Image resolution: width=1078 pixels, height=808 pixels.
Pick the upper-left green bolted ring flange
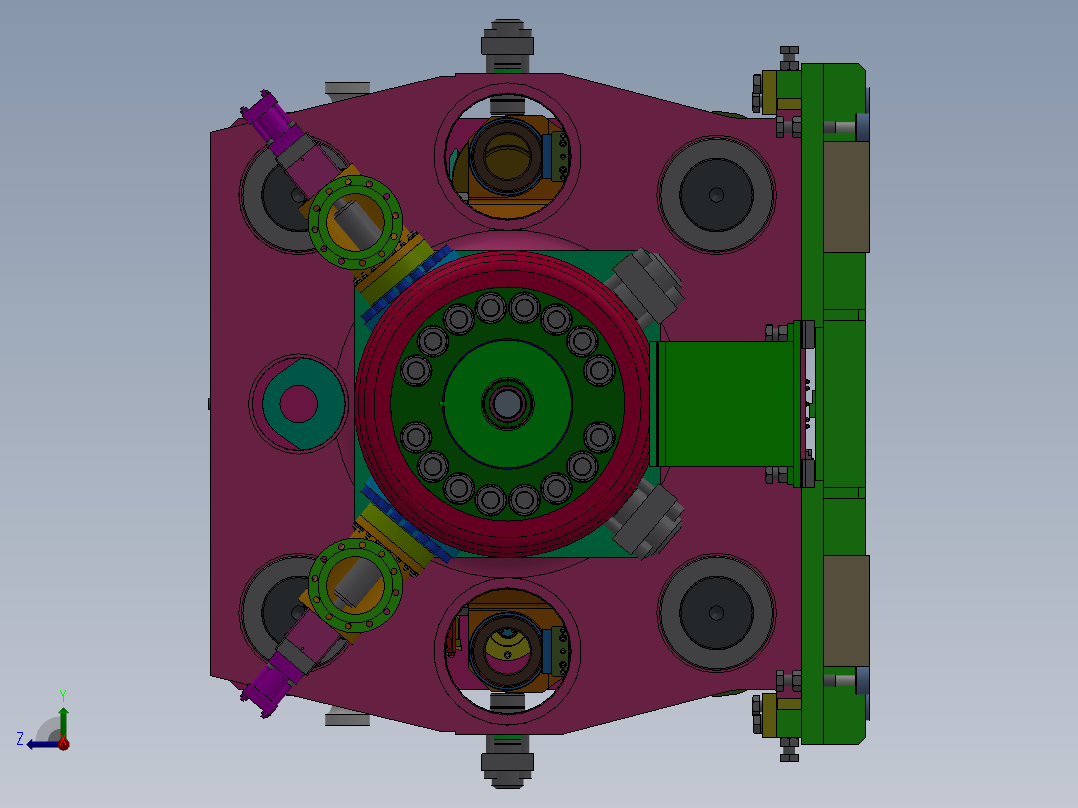tap(355, 222)
